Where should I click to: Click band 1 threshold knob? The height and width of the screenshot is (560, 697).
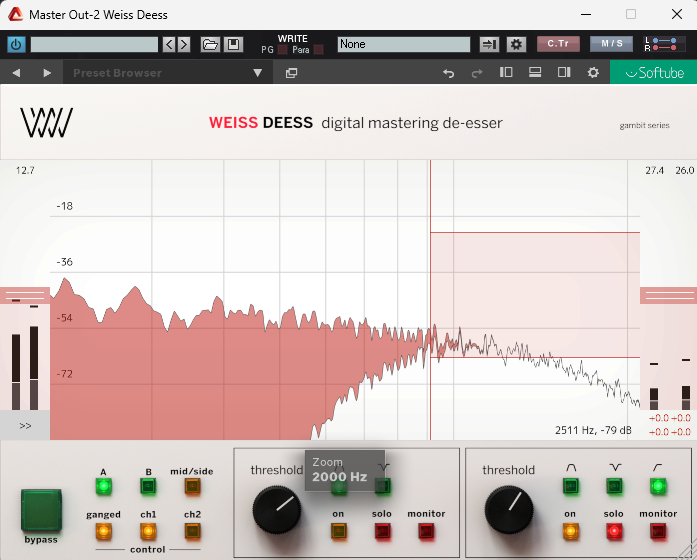[276, 510]
